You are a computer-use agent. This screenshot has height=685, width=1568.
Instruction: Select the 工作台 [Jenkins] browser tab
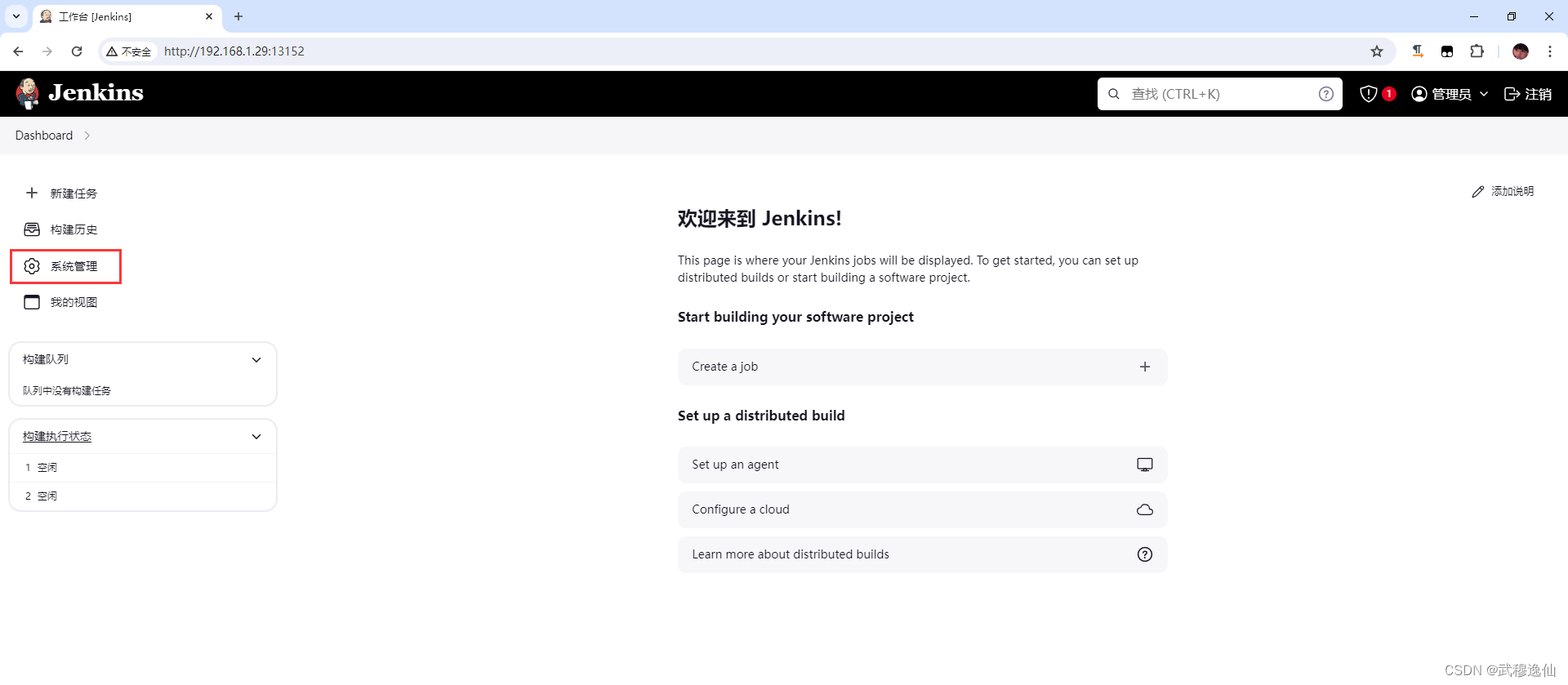point(127,16)
